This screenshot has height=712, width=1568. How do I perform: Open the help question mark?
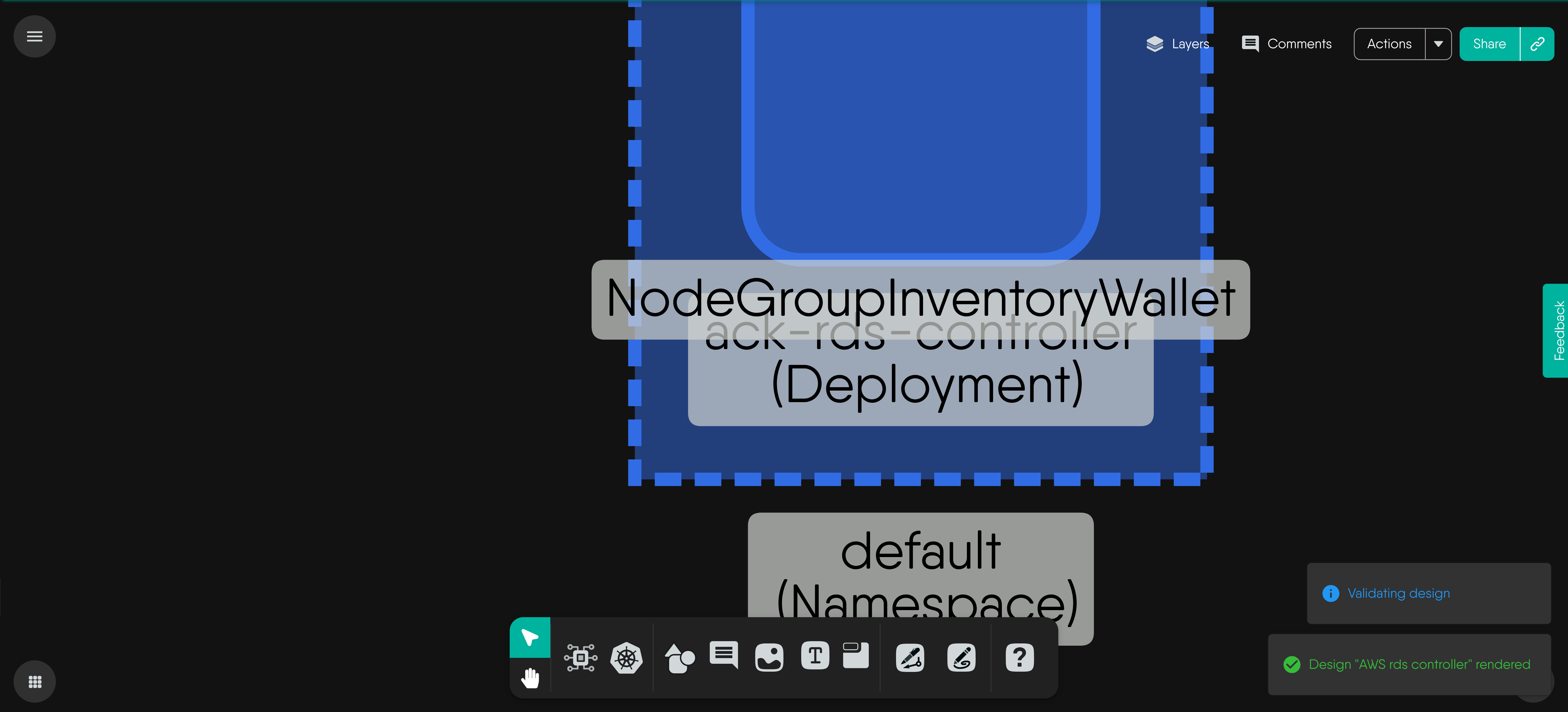click(x=1020, y=658)
